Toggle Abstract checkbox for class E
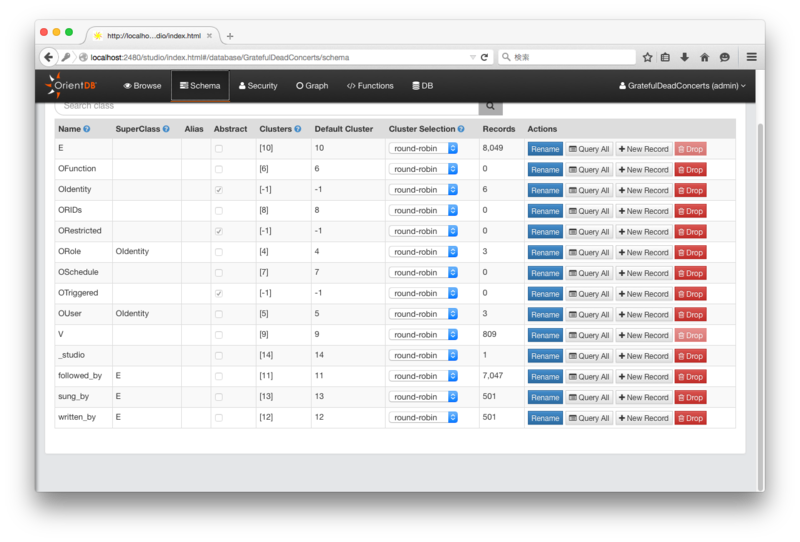 219,149
